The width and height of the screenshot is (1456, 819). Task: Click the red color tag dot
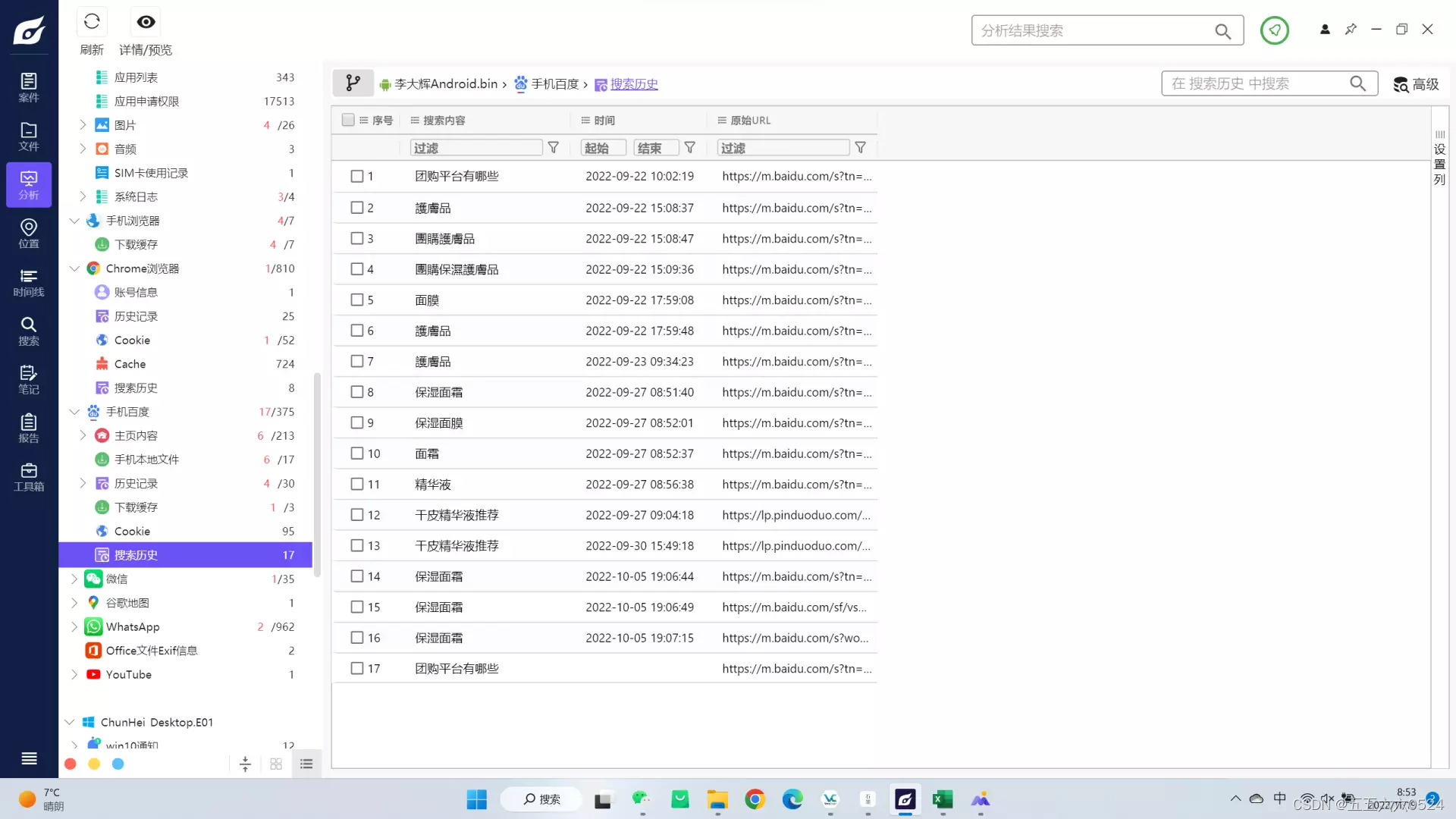pyautogui.click(x=71, y=764)
